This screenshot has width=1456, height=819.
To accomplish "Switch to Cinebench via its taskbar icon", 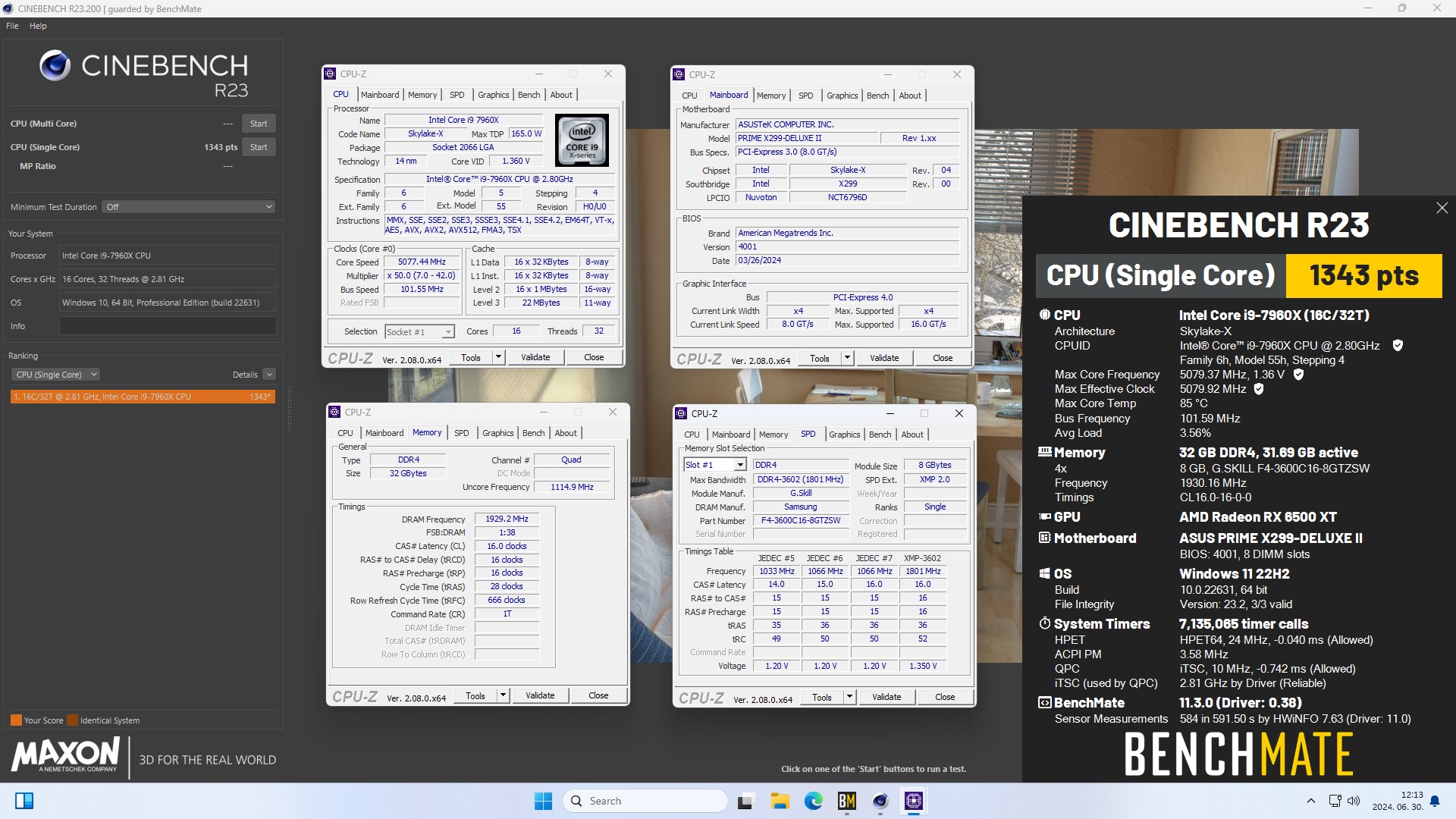I will (880, 801).
